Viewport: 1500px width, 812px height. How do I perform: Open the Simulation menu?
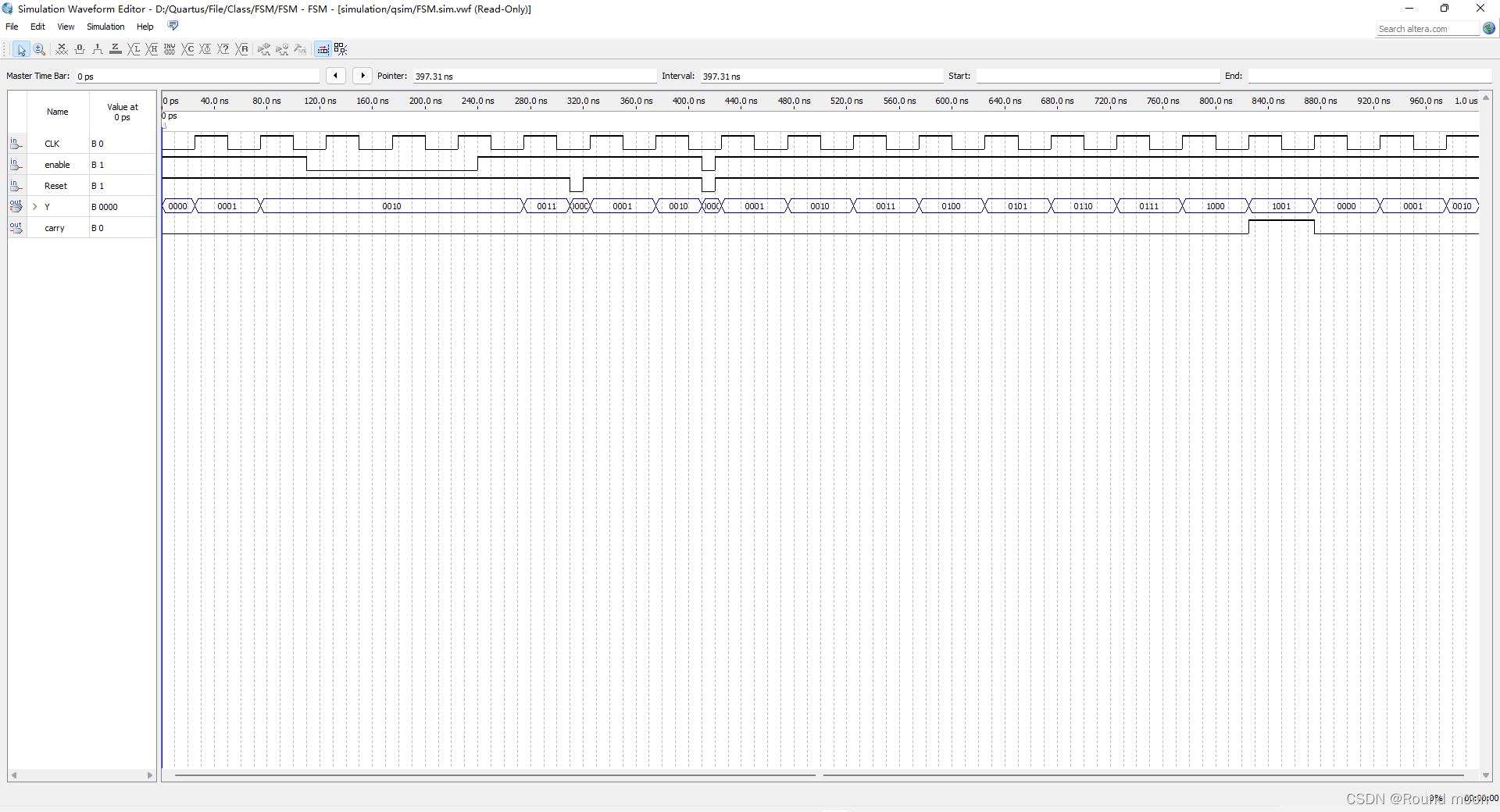pos(105,27)
